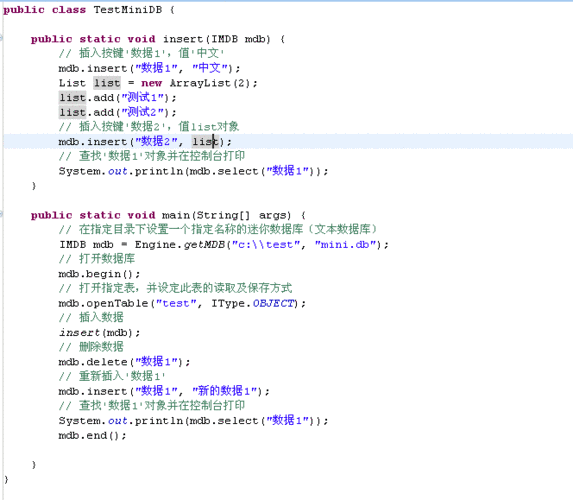
Task: Click the string "中文" in the mdb.insert call
Action: (x=211, y=68)
